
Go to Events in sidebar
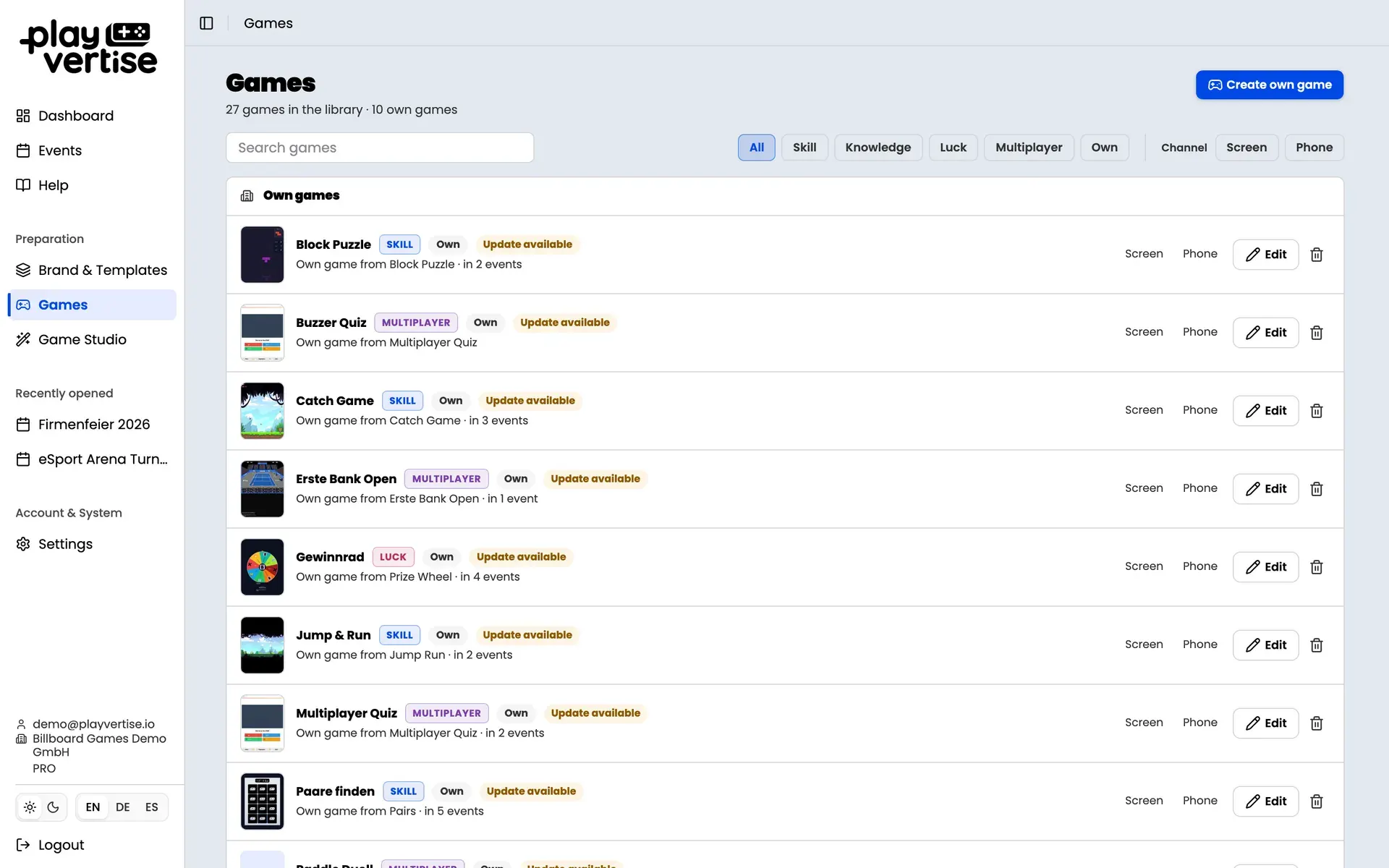pyautogui.click(x=92, y=150)
